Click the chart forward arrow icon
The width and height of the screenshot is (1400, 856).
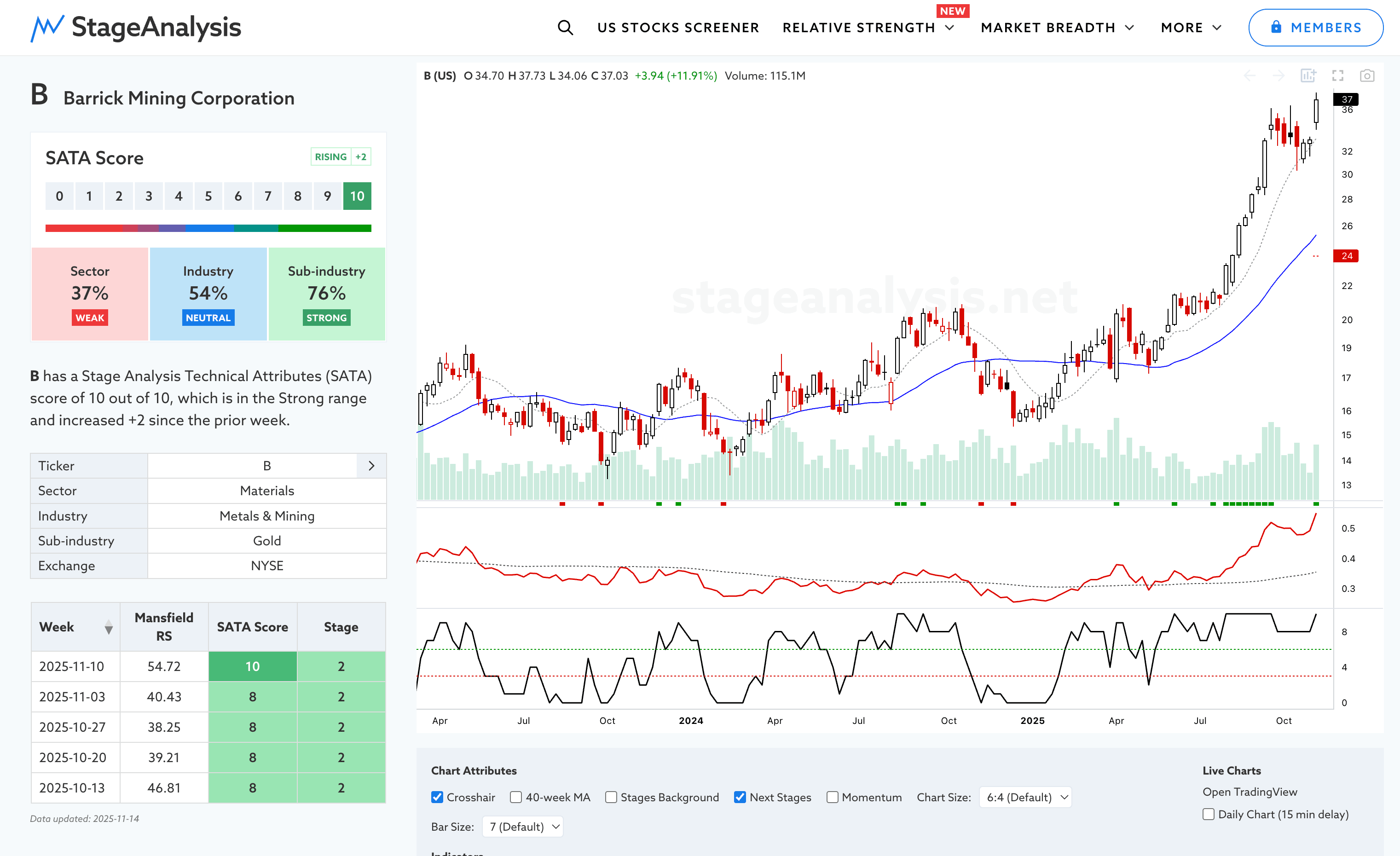tap(1279, 75)
